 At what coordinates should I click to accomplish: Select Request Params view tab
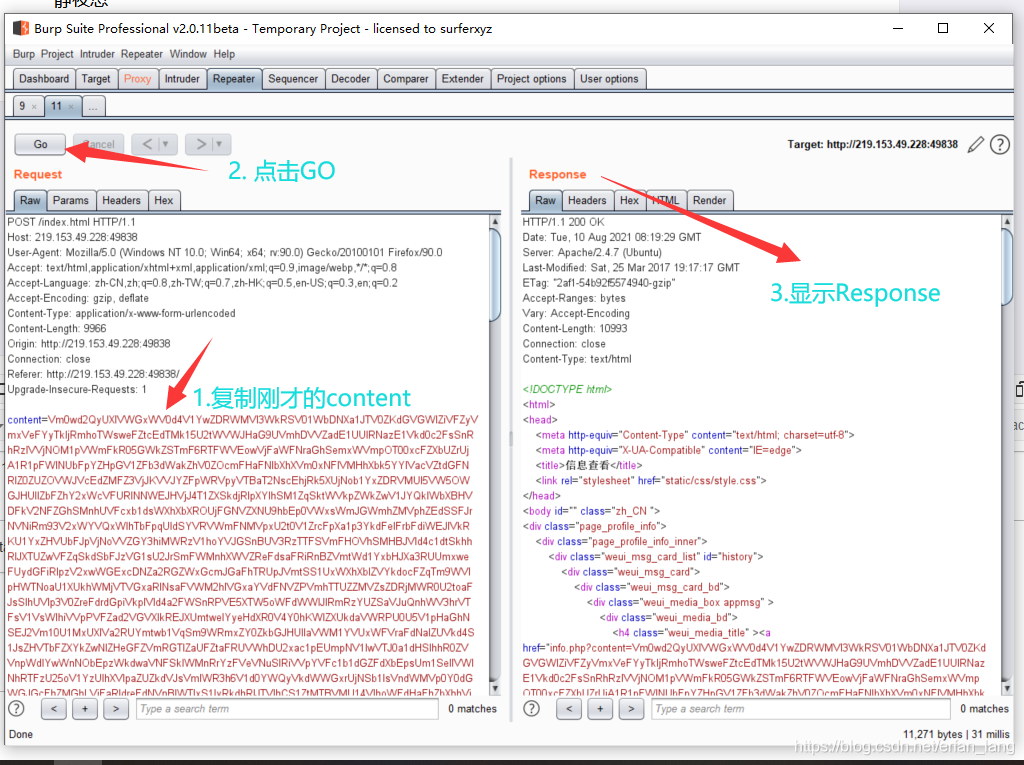click(71, 201)
